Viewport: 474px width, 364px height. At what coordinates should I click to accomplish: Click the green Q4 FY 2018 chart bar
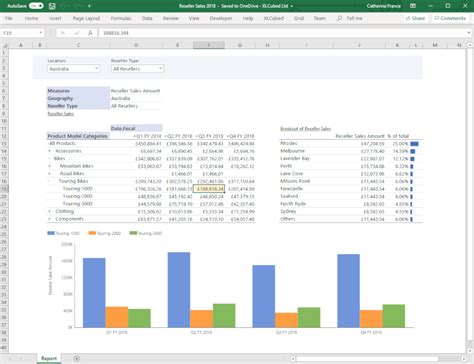click(394, 316)
